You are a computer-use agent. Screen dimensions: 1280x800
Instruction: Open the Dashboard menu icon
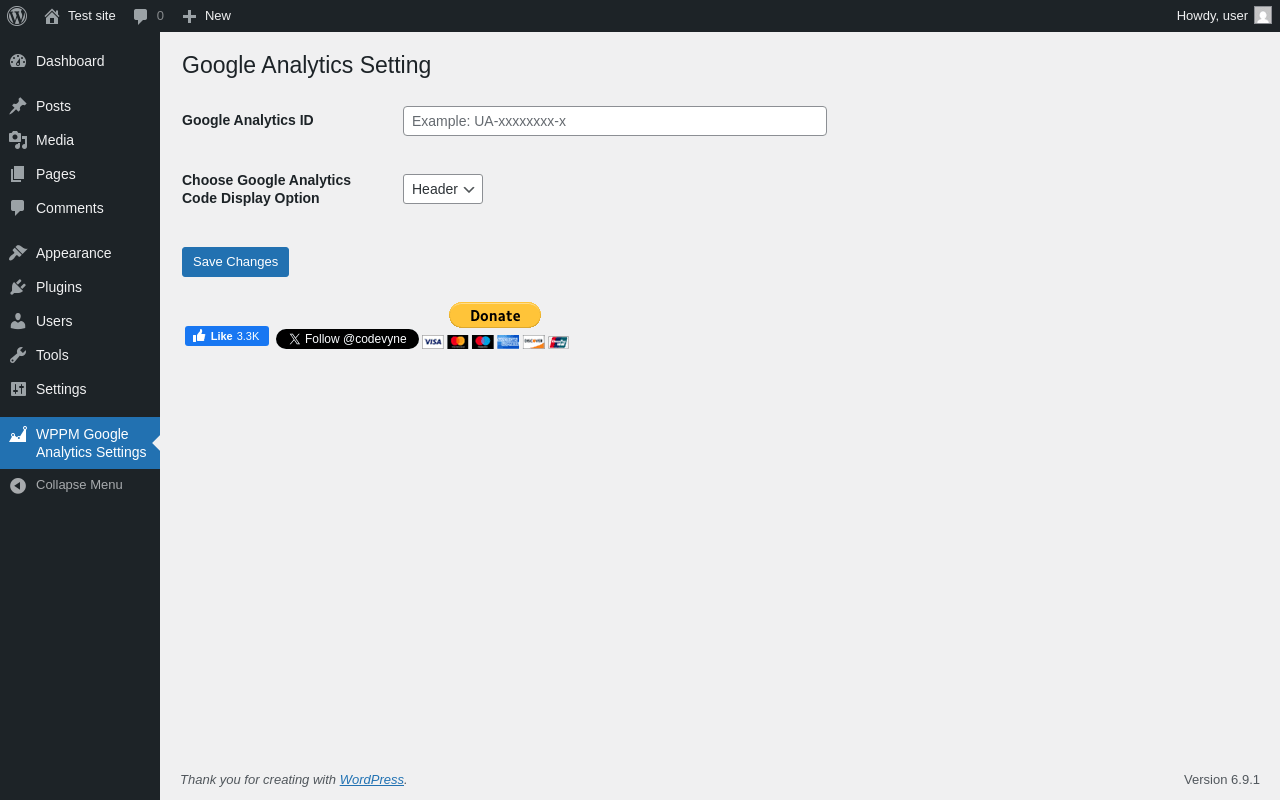18,61
